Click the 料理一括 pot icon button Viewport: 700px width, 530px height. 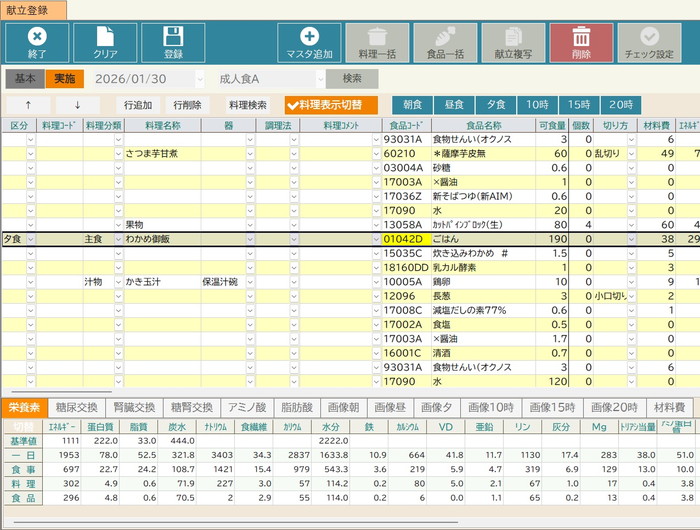(x=377, y=43)
